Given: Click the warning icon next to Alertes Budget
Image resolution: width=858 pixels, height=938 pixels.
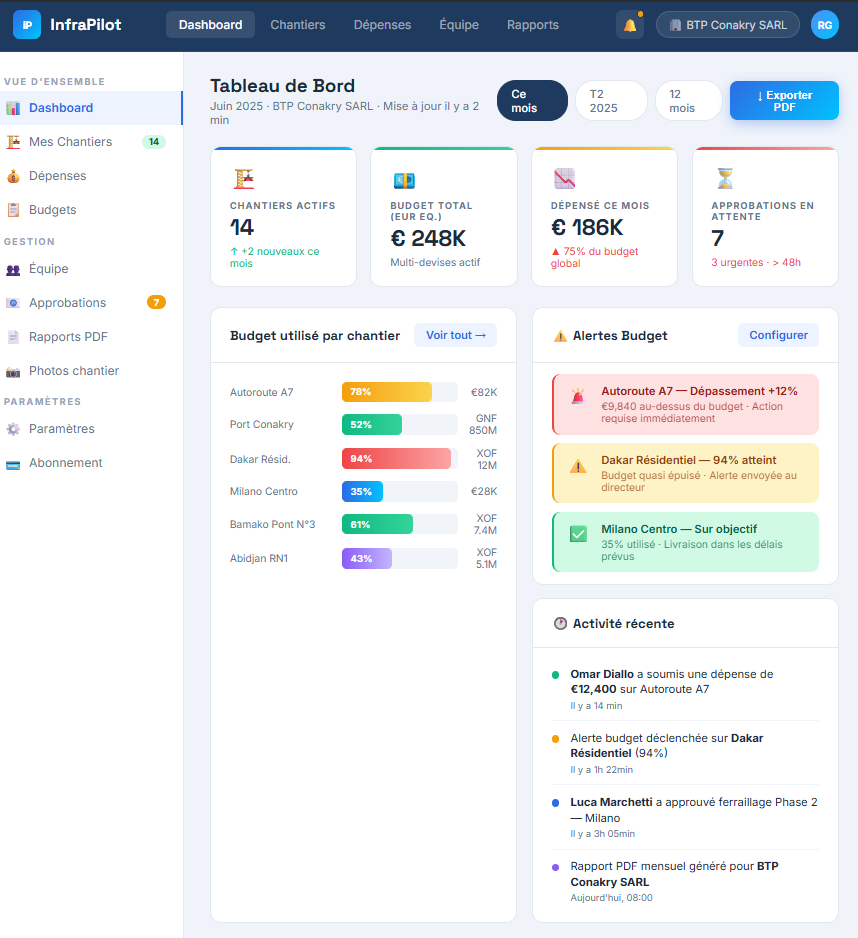Looking at the screenshot, I should pos(560,336).
